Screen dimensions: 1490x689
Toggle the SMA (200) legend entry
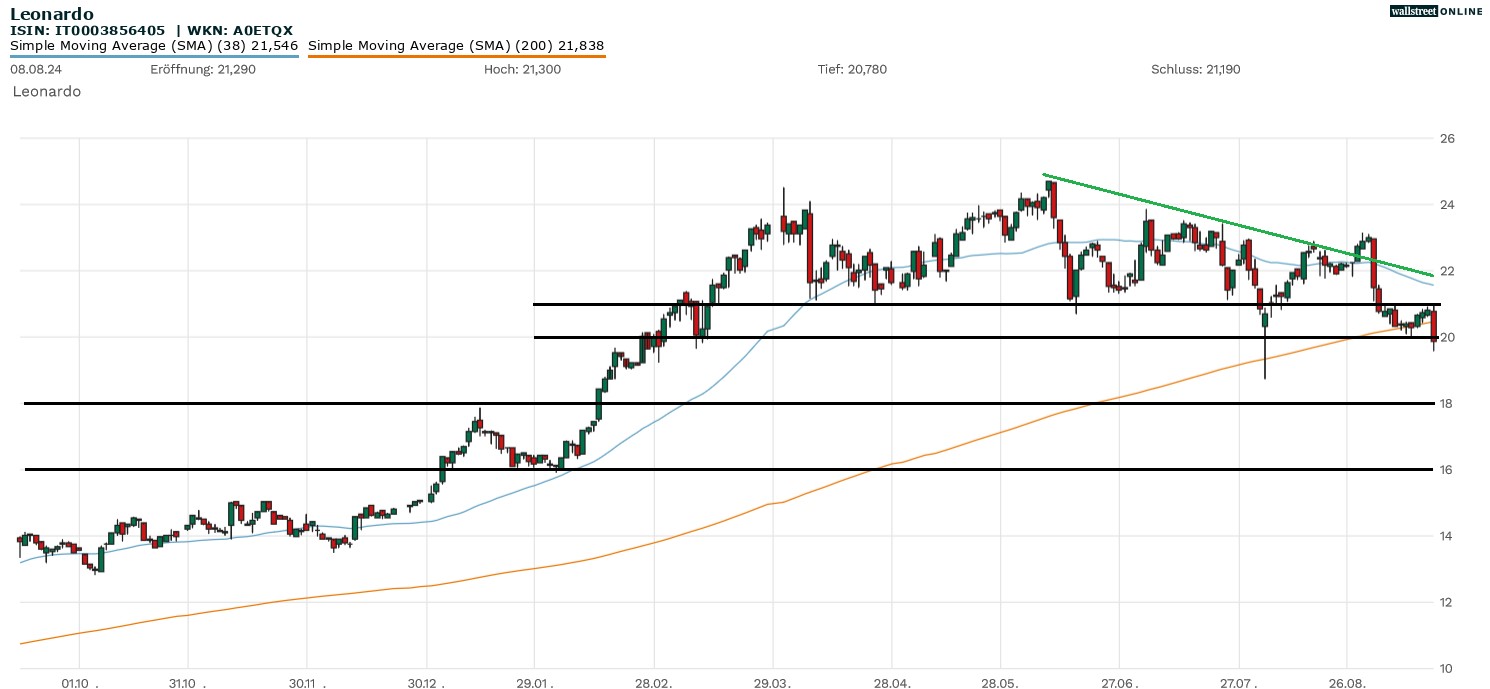click(456, 46)
